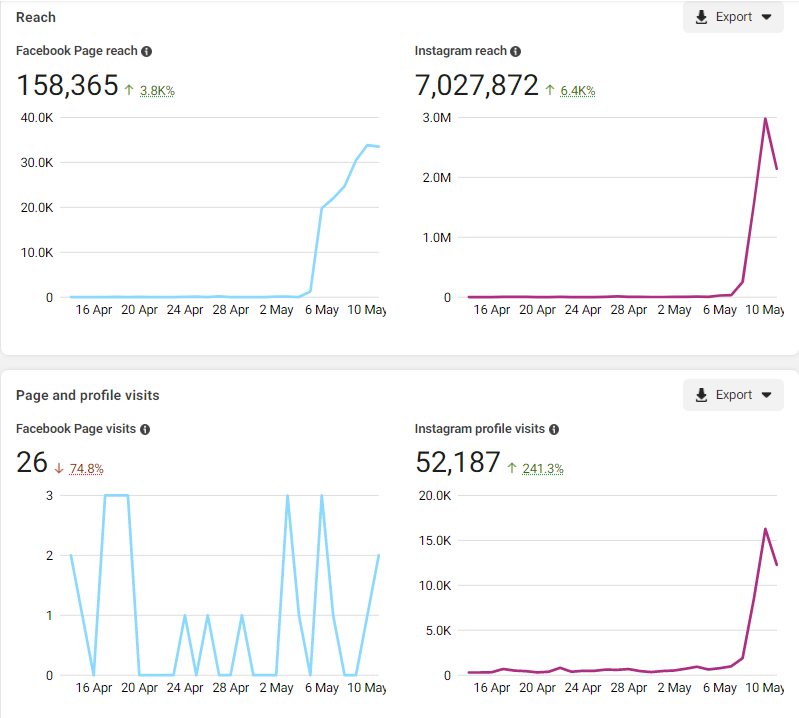Click the Page and profile visits heading

(87, 395)
